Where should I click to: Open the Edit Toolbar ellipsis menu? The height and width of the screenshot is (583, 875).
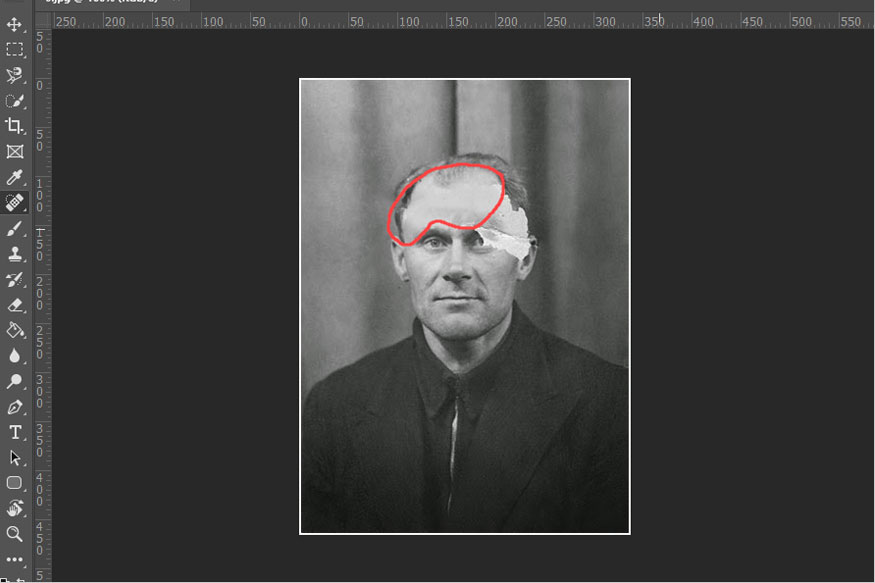(15, 559)
